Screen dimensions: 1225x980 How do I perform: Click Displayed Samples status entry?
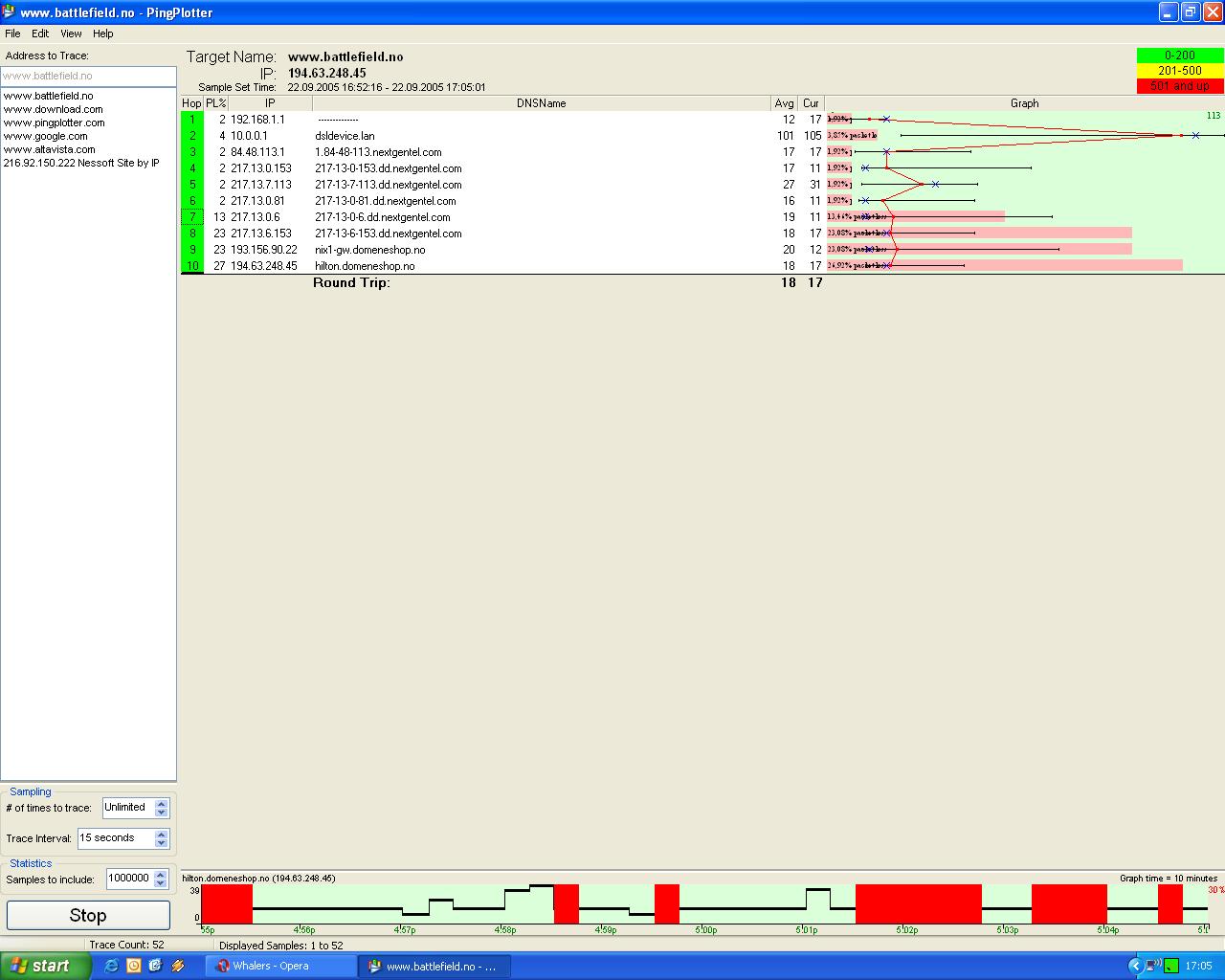(x=280, y=945)
